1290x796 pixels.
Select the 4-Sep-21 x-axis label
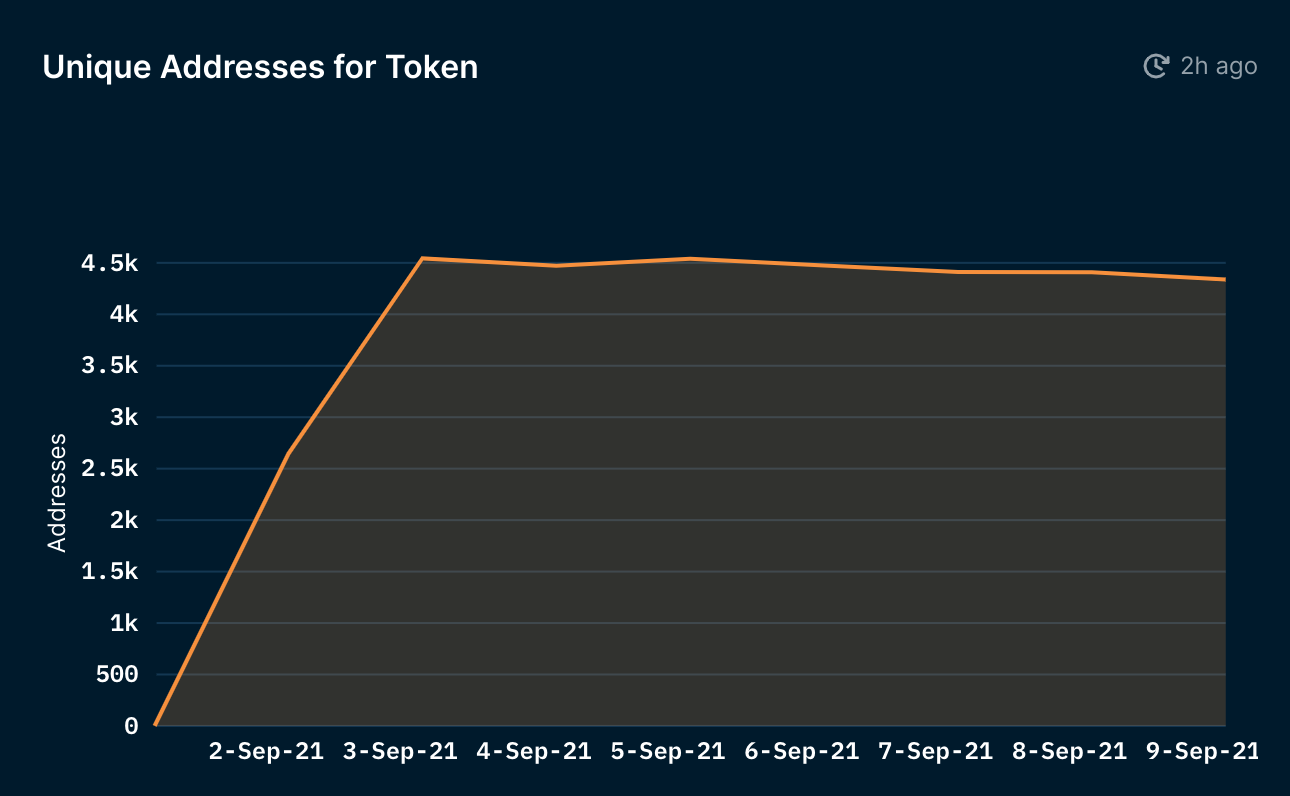(x=534, y=751)
